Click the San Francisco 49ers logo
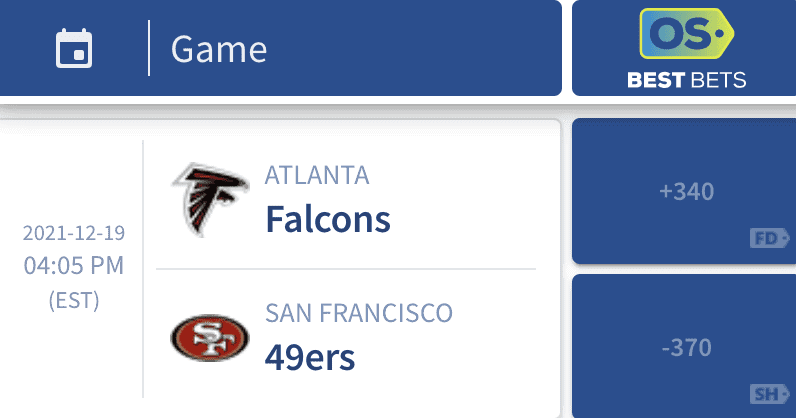796x418 pixels. (210, 338)
